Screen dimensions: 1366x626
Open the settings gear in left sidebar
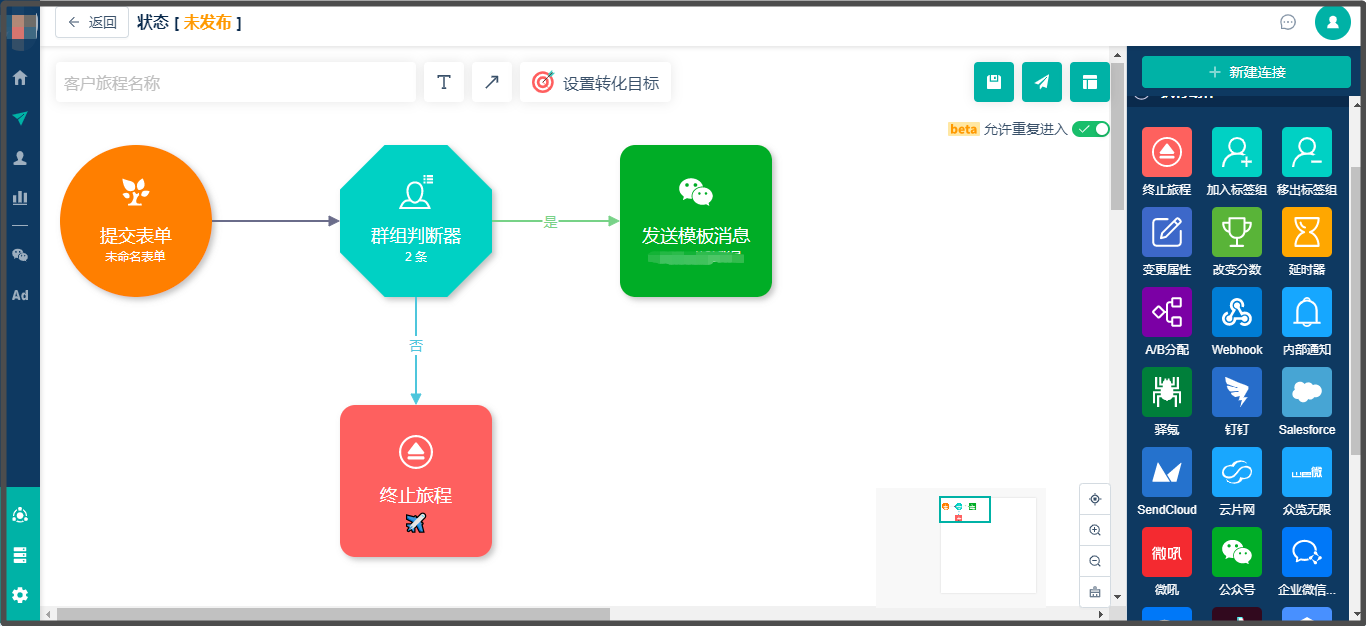tap(20, 594)
